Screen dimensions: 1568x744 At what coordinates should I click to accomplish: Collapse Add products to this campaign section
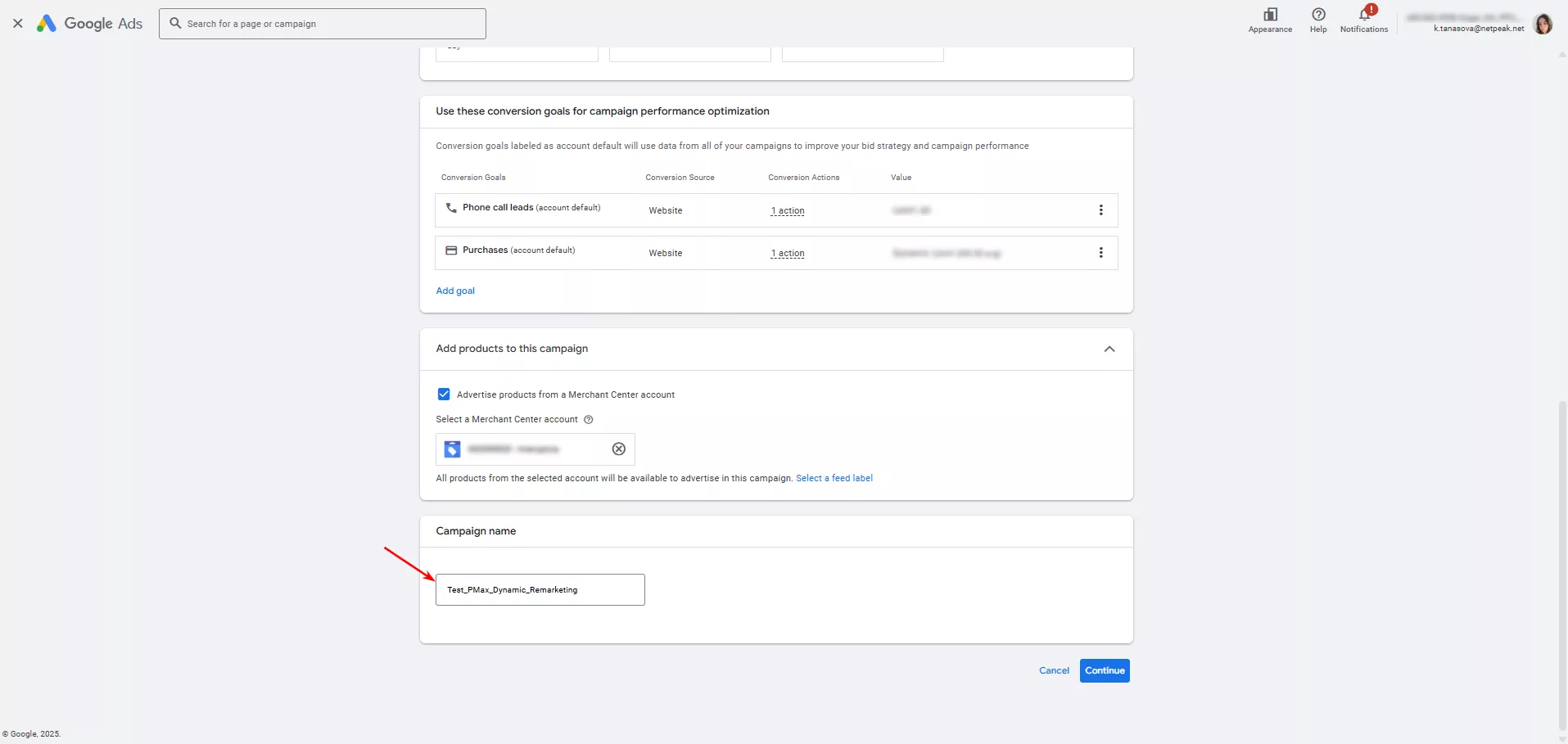click(x=1109, y=349)
